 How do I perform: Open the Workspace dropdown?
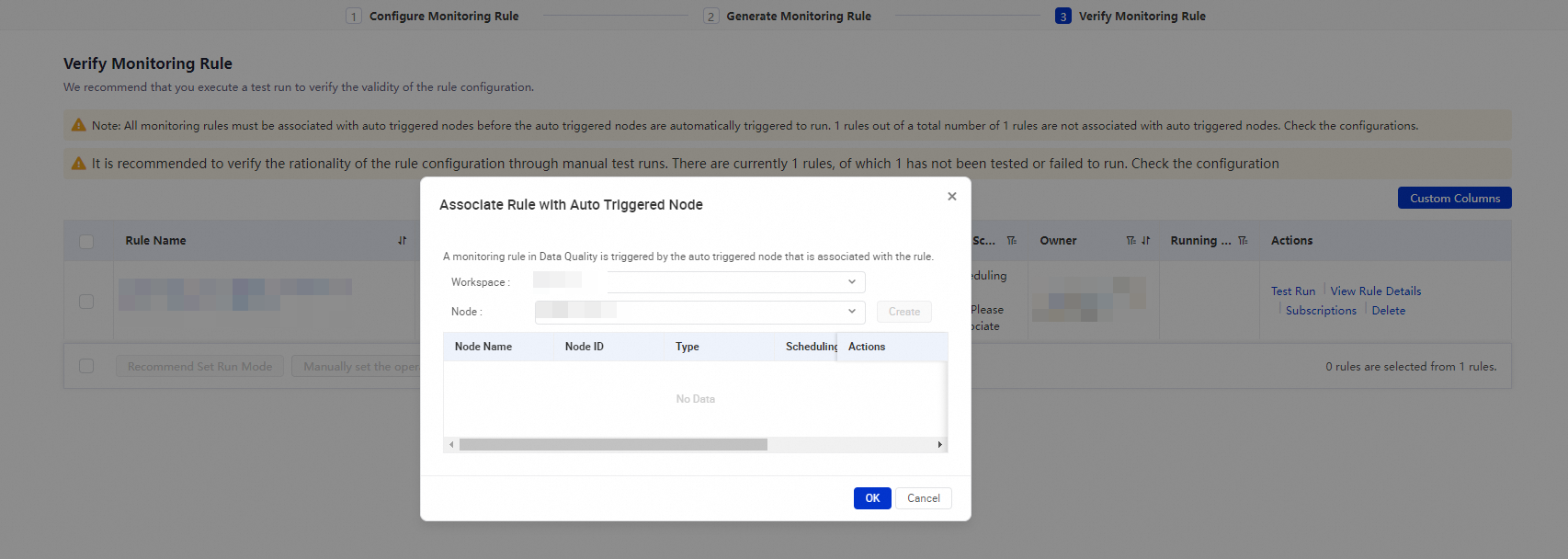pos(735,282)
